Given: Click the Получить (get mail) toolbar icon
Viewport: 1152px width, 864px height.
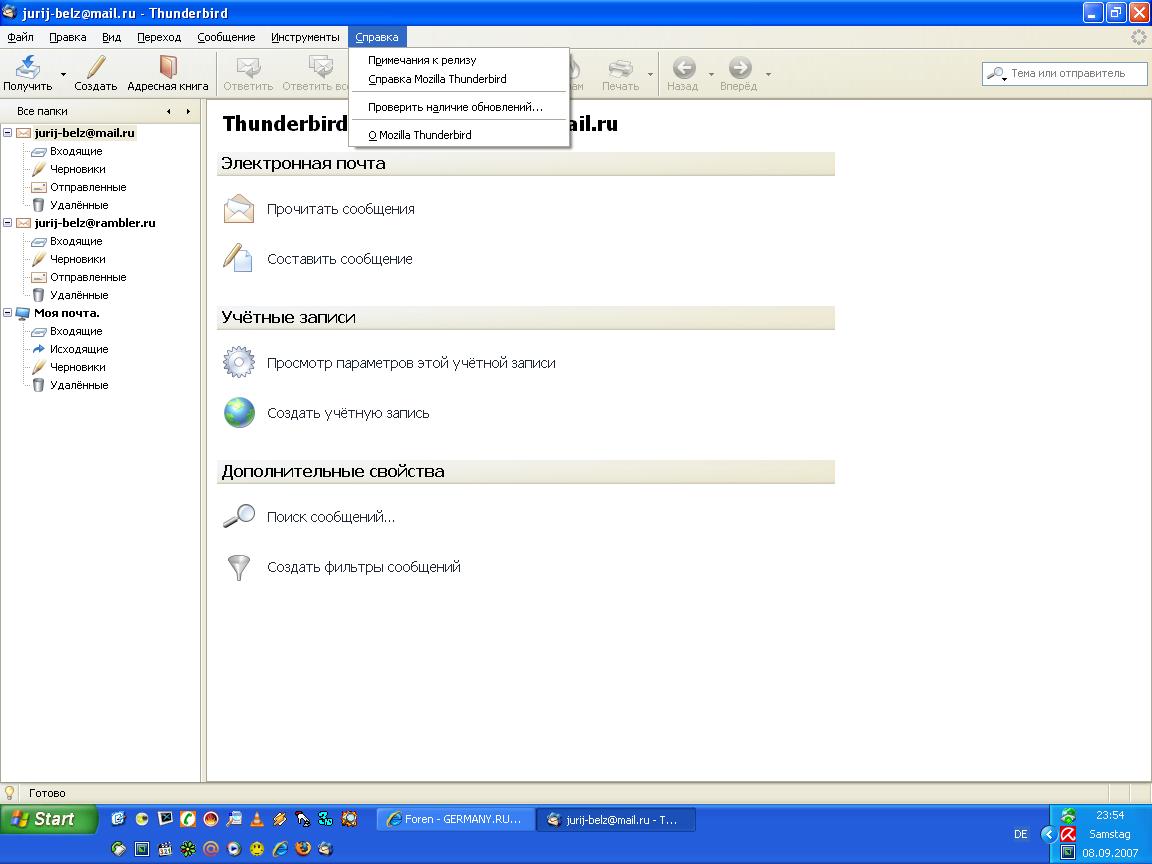Looking at the screenshot, I should coord(28,67).
